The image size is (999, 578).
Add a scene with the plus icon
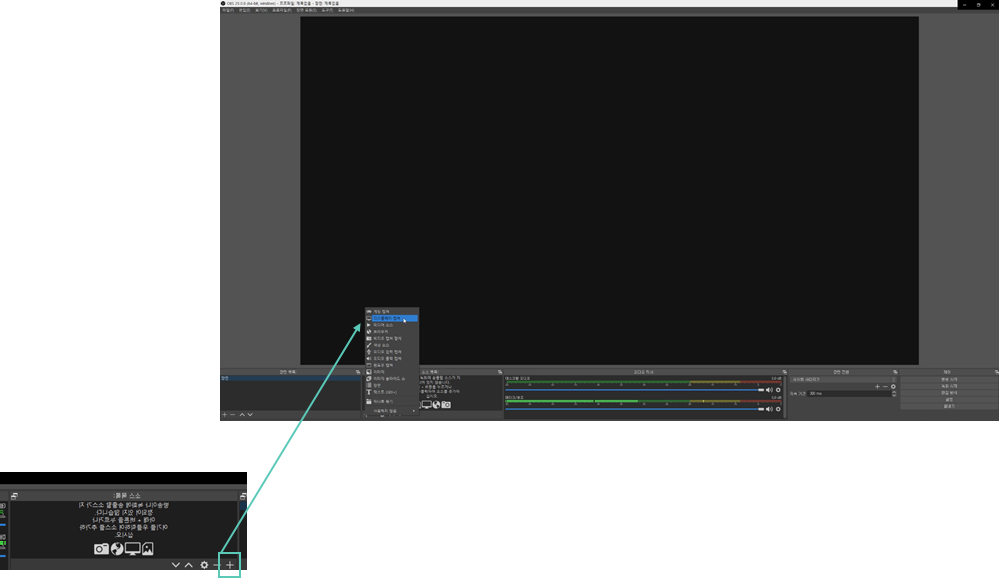tap(224, 415)
